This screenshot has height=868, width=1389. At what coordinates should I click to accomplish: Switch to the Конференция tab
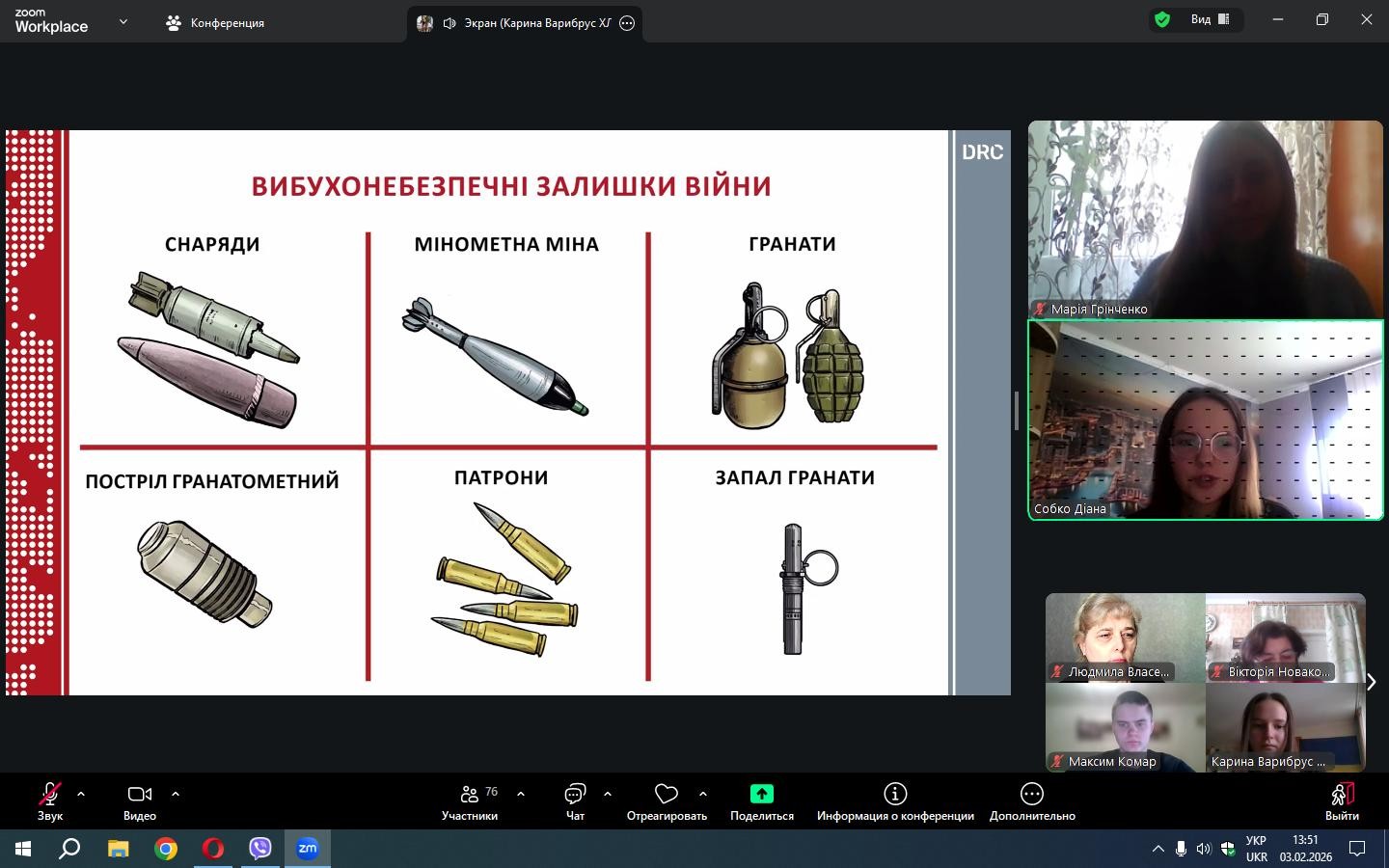[215, 23]
